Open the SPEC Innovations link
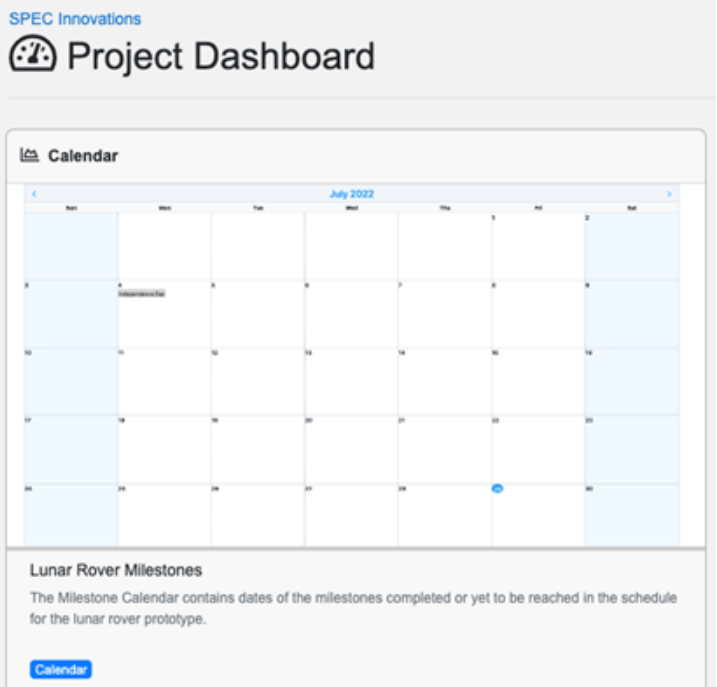This screenshot has height=687, width=717. 75,19
